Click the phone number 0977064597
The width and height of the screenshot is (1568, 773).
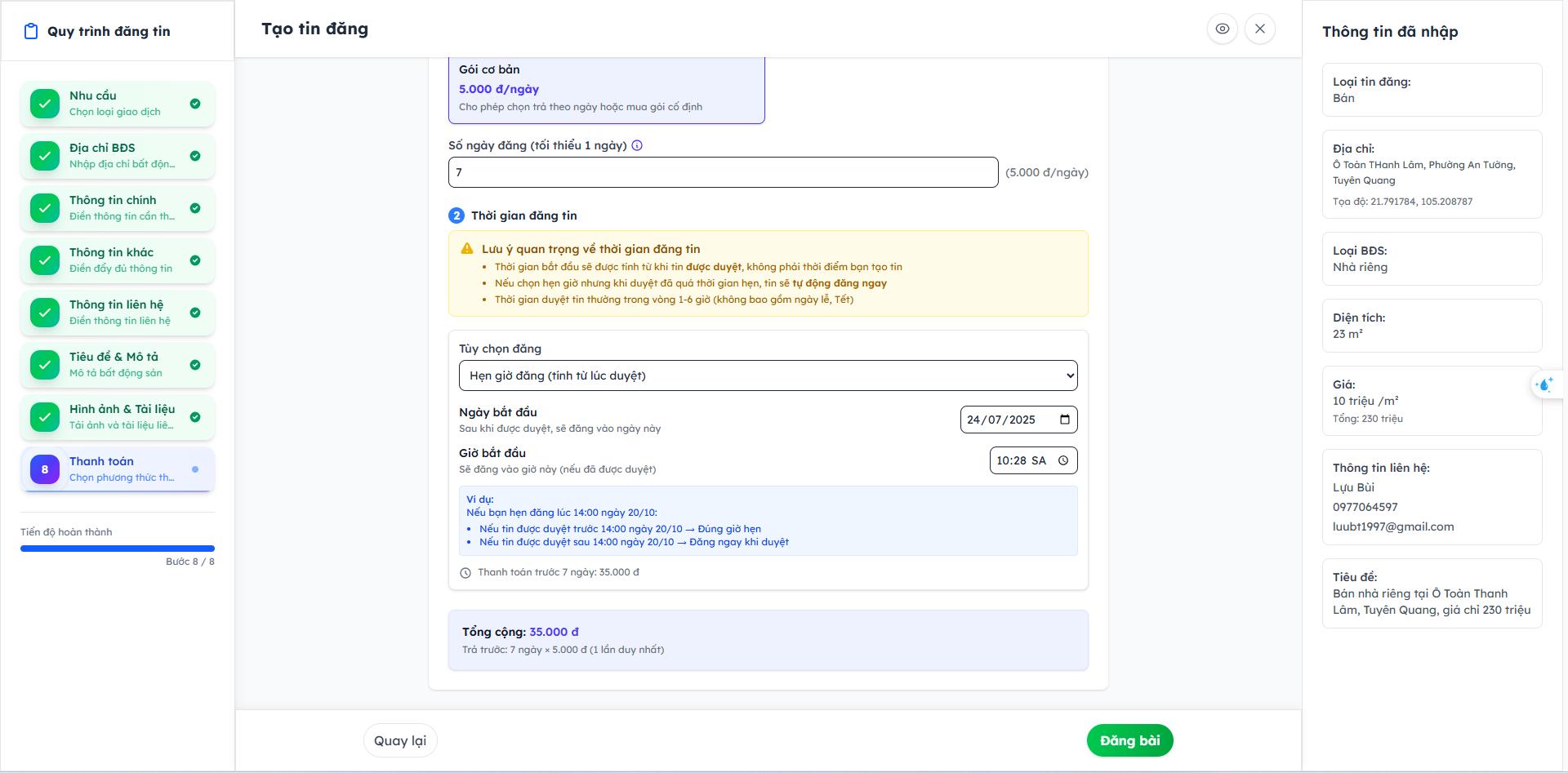pyautogui.click(x=1365, y=507)
